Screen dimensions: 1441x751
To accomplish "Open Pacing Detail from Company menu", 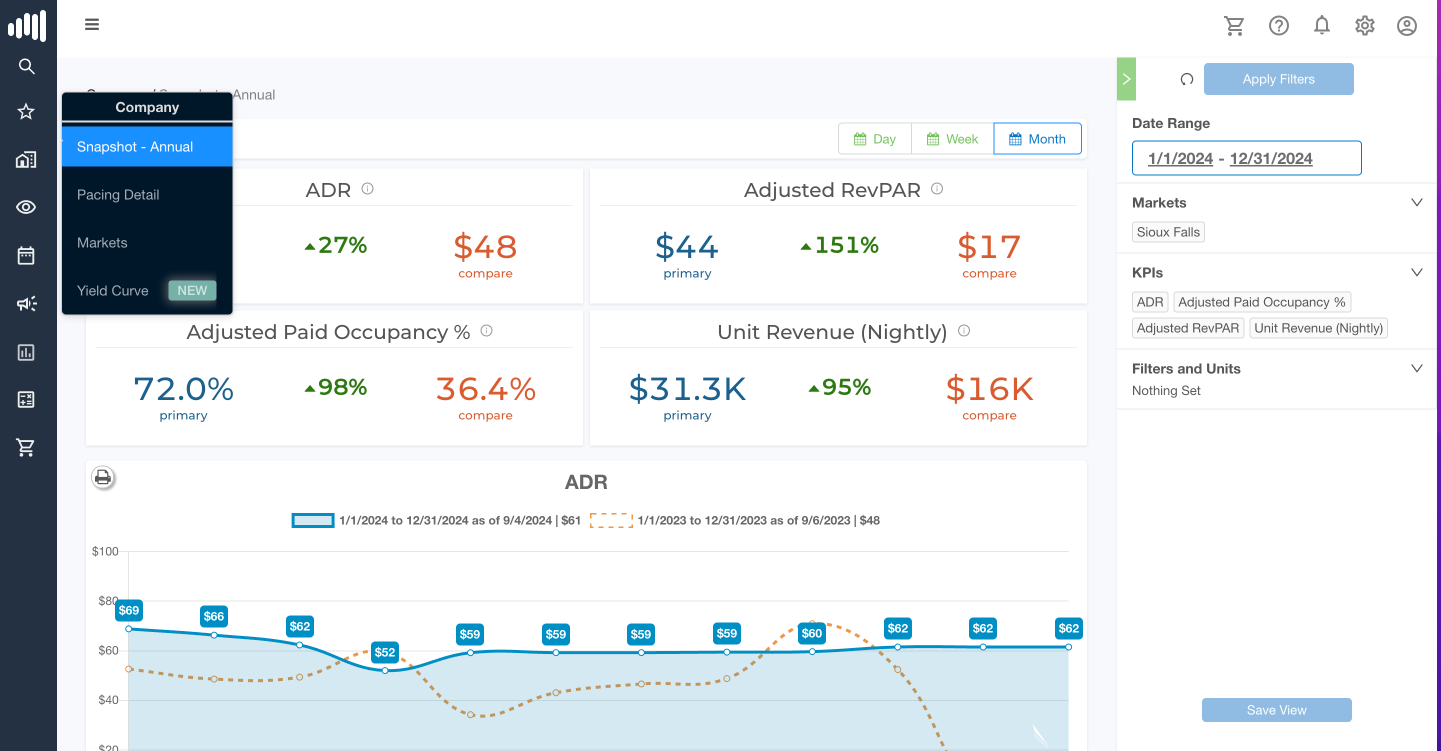I will click(x=119, y=195).
